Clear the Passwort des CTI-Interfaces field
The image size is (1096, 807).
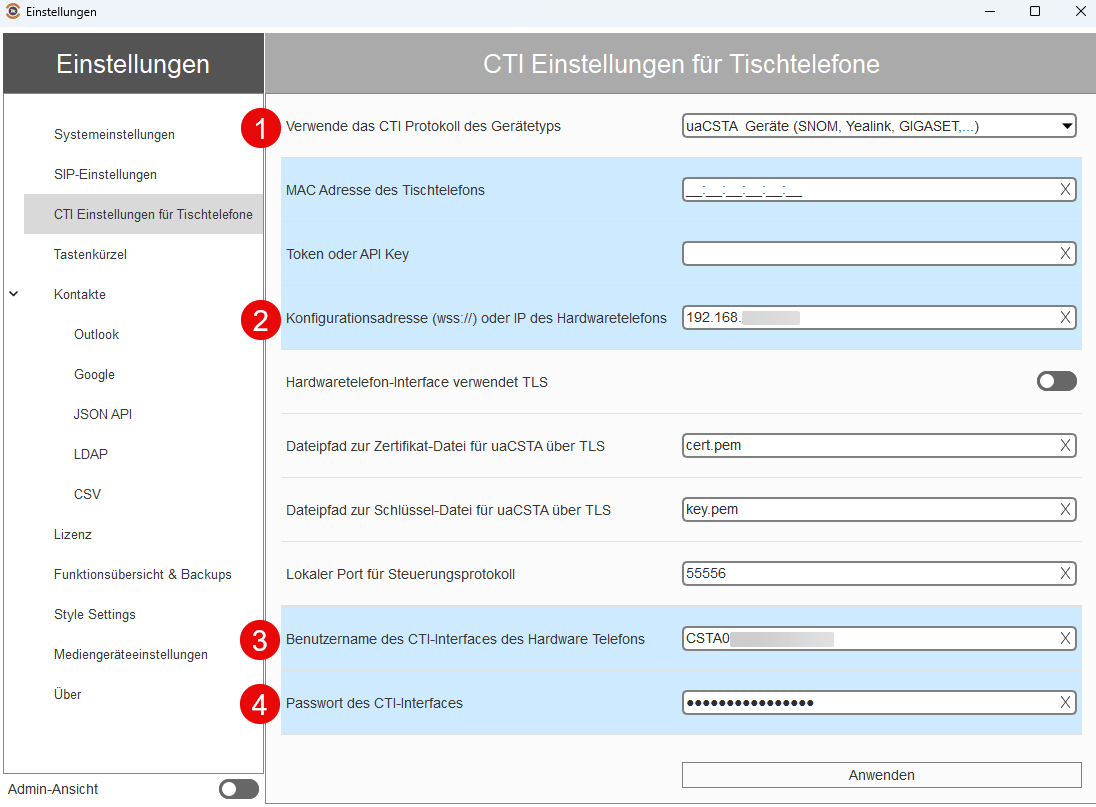coord(1065,703)
